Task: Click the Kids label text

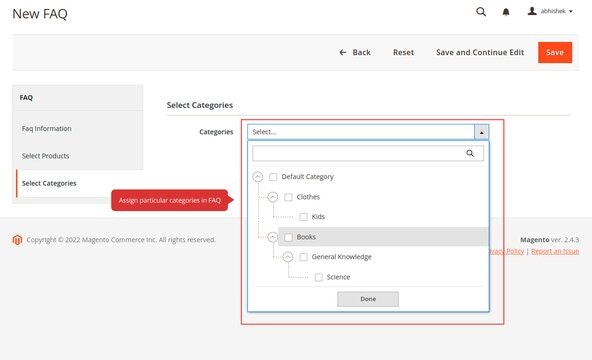Action: (318, 217)
